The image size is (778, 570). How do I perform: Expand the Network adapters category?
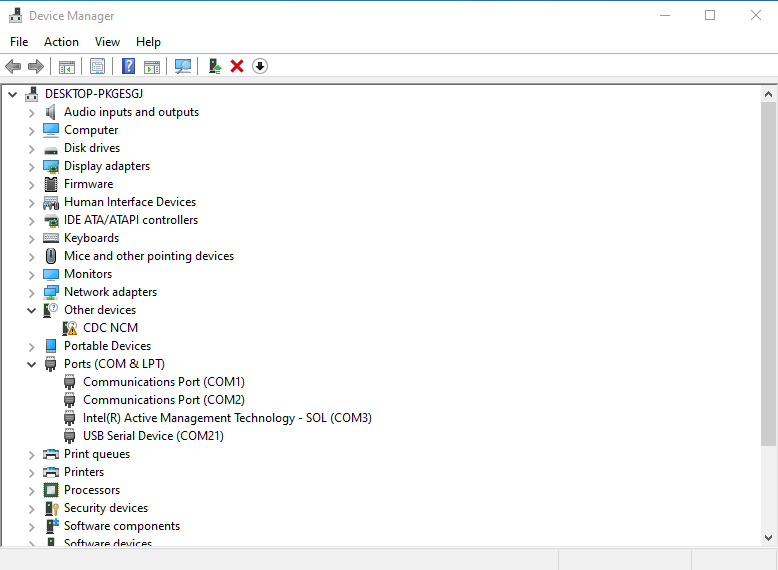(x=31, y=293)
